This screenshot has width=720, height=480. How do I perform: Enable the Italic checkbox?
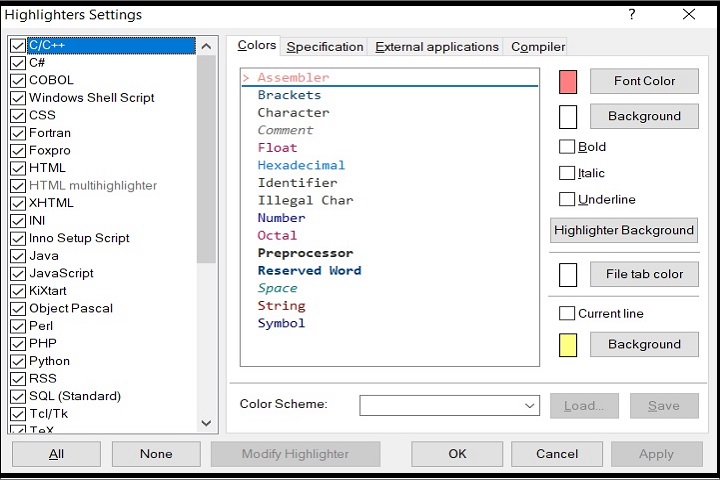(567, 173)
